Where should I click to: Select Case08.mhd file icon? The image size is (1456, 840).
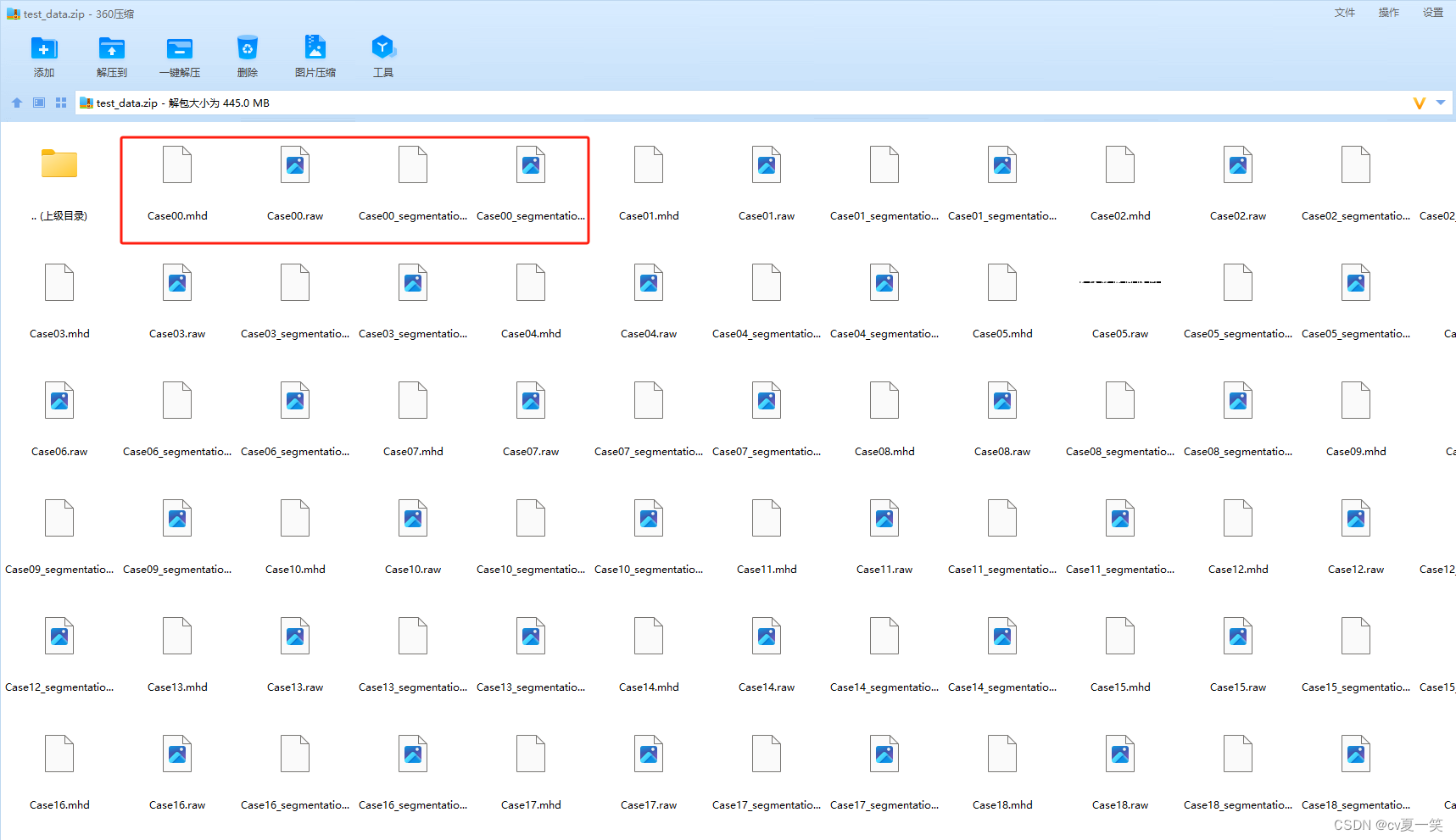pyautogui.click(x=884, y=400)
